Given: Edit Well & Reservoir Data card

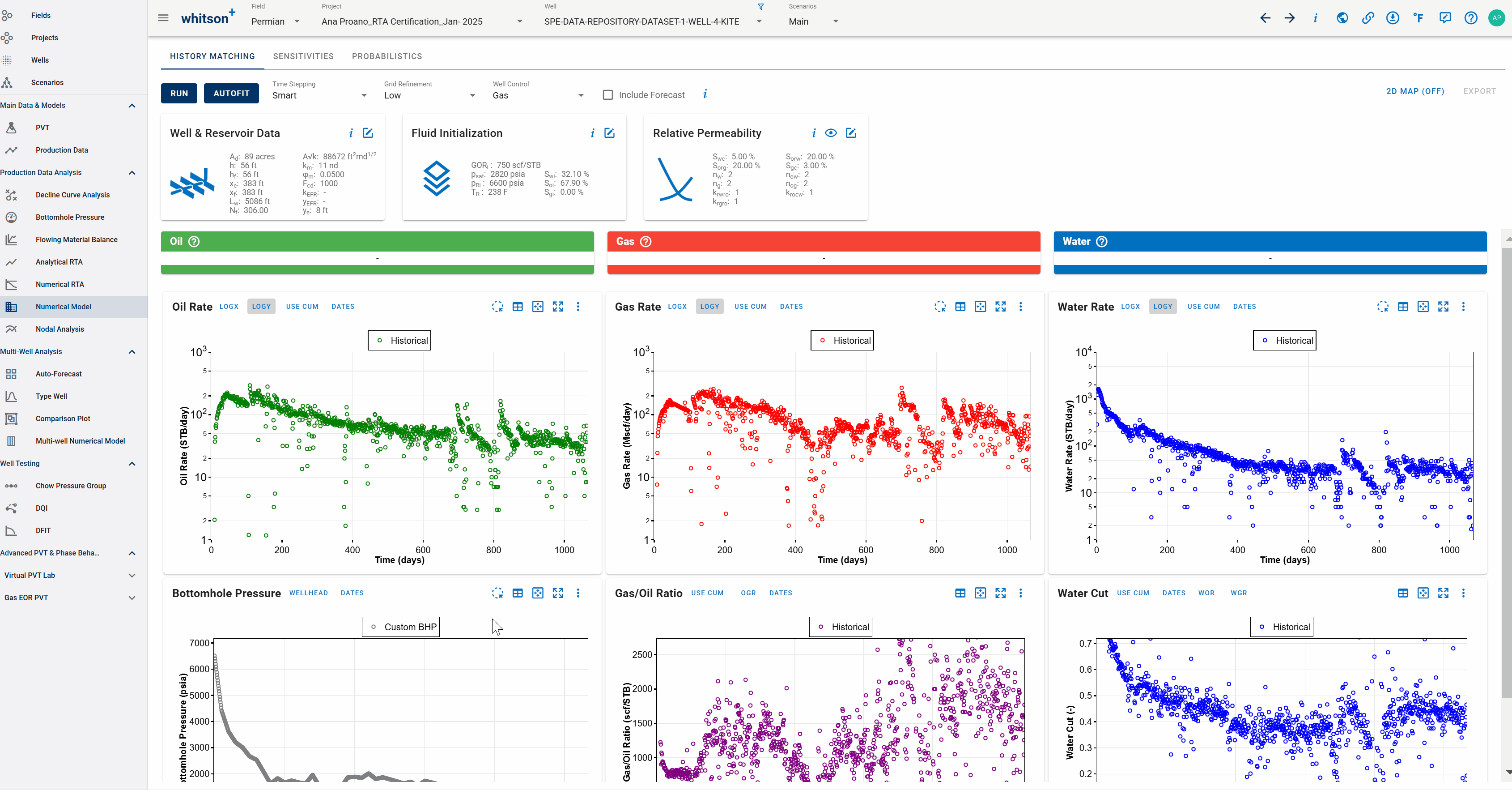Looking at the screenshot, I should 368,133.
